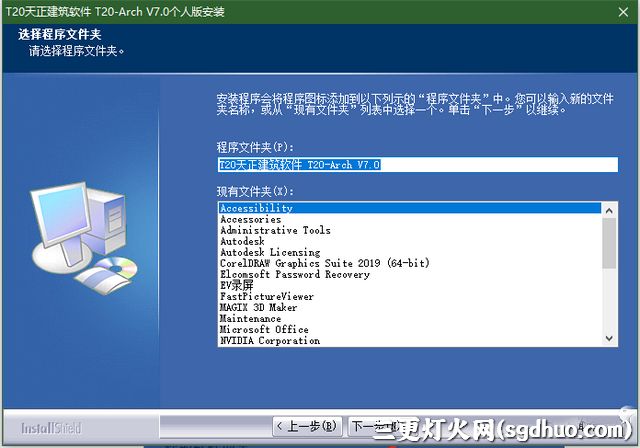Select Accessibility in existing folders list
Screen dimensions: 640x448
click(x=409, y=208)
